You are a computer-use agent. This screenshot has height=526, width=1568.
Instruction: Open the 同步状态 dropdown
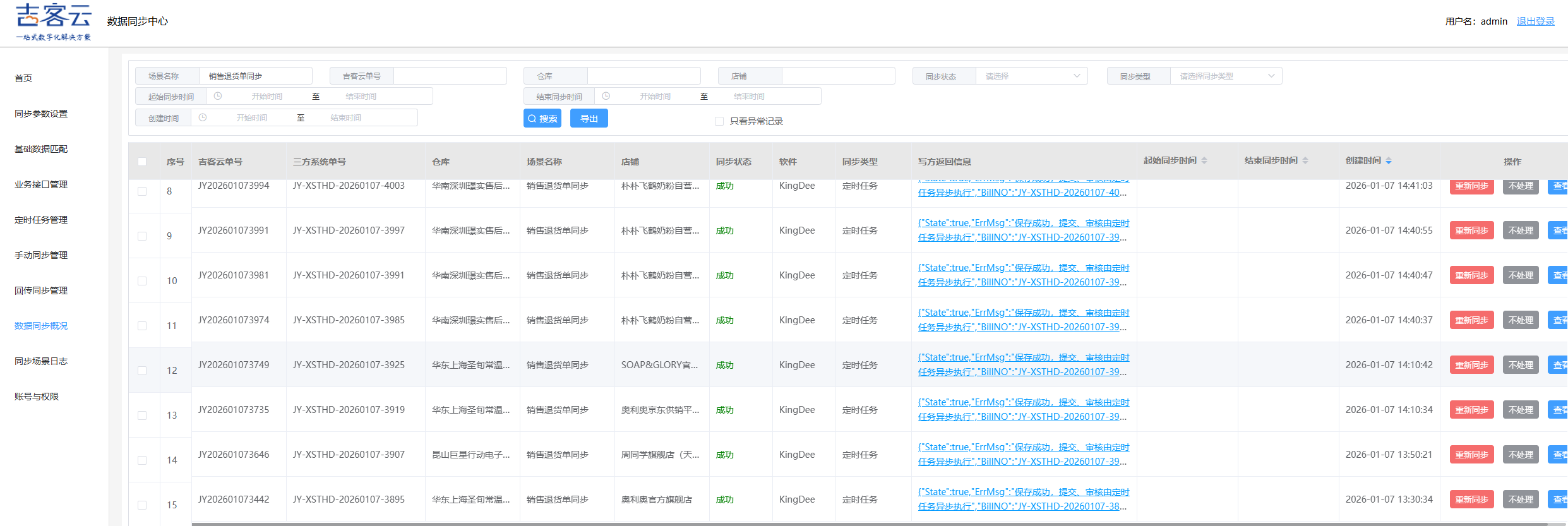click(1031, 76)
